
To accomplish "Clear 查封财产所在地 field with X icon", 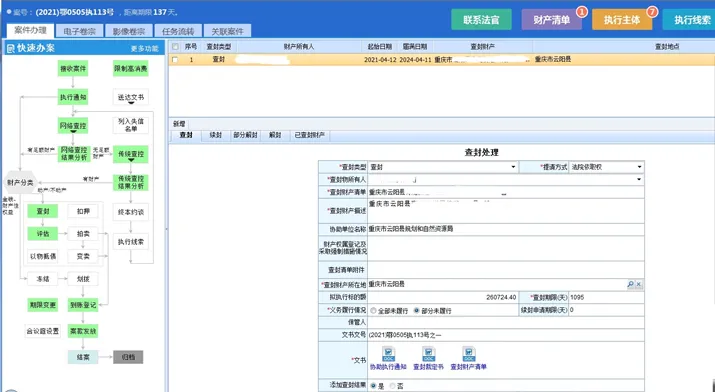I will [x=639, y=284].
